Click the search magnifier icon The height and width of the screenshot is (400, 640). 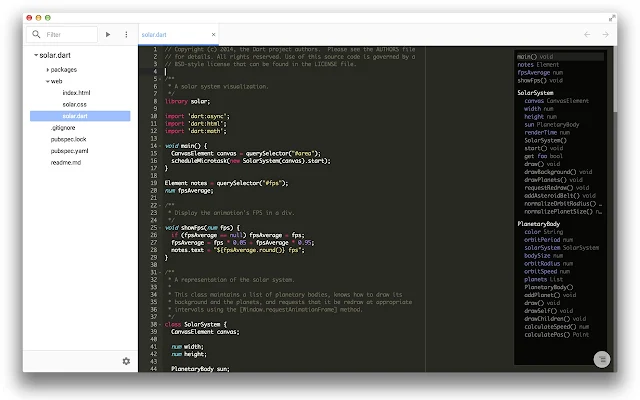pos(36,34)
